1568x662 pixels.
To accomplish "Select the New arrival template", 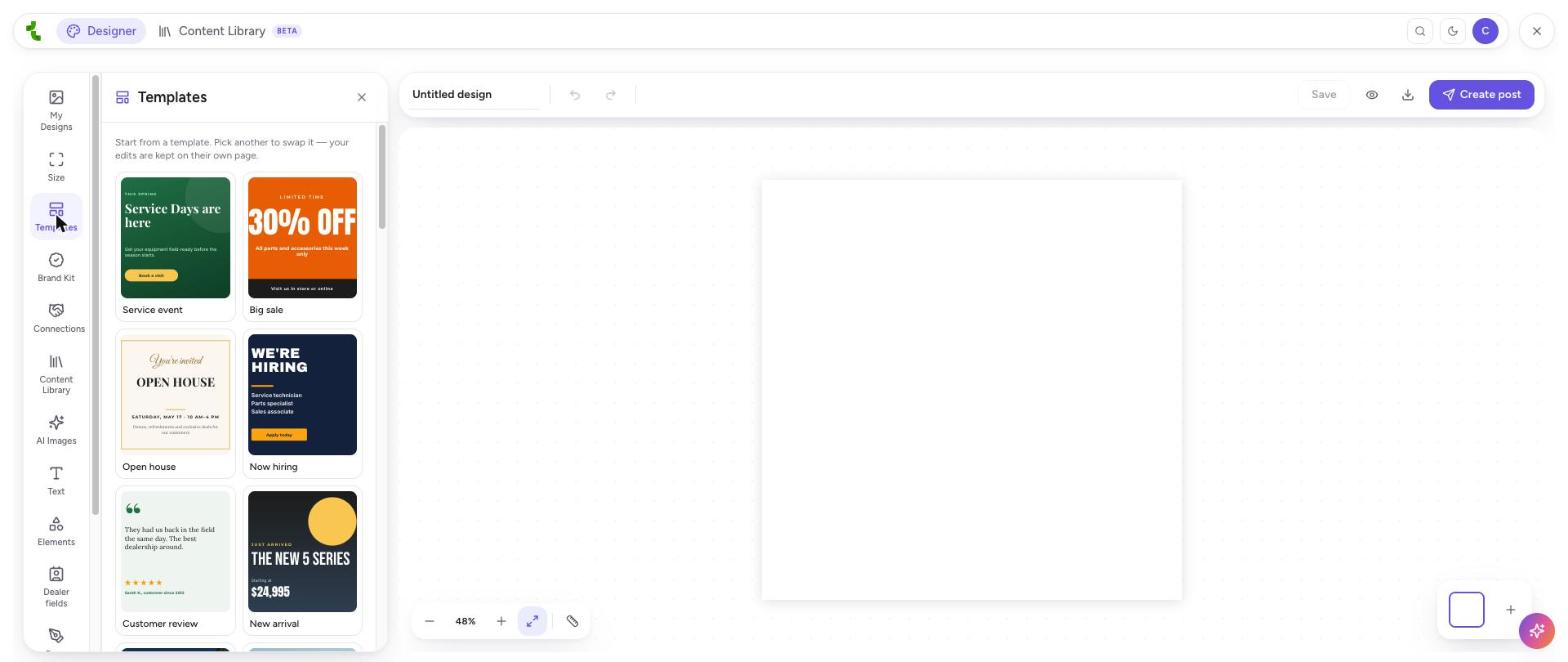I will click(x=302, y=561).
